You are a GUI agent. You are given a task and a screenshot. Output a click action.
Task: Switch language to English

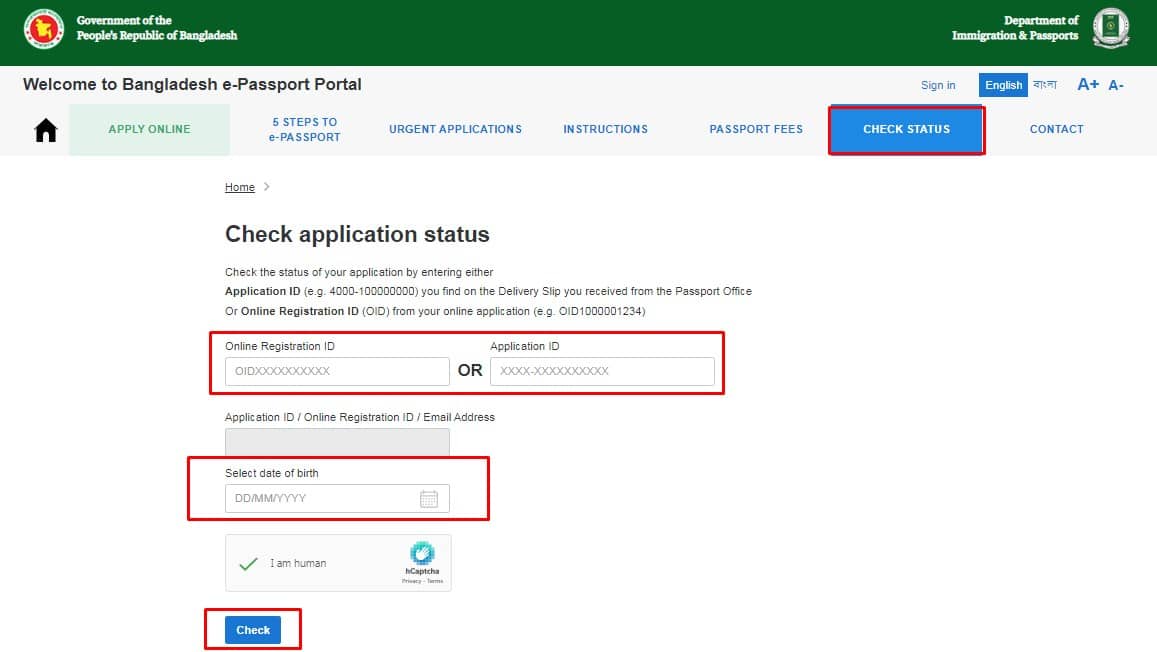tap(1003, 85)
